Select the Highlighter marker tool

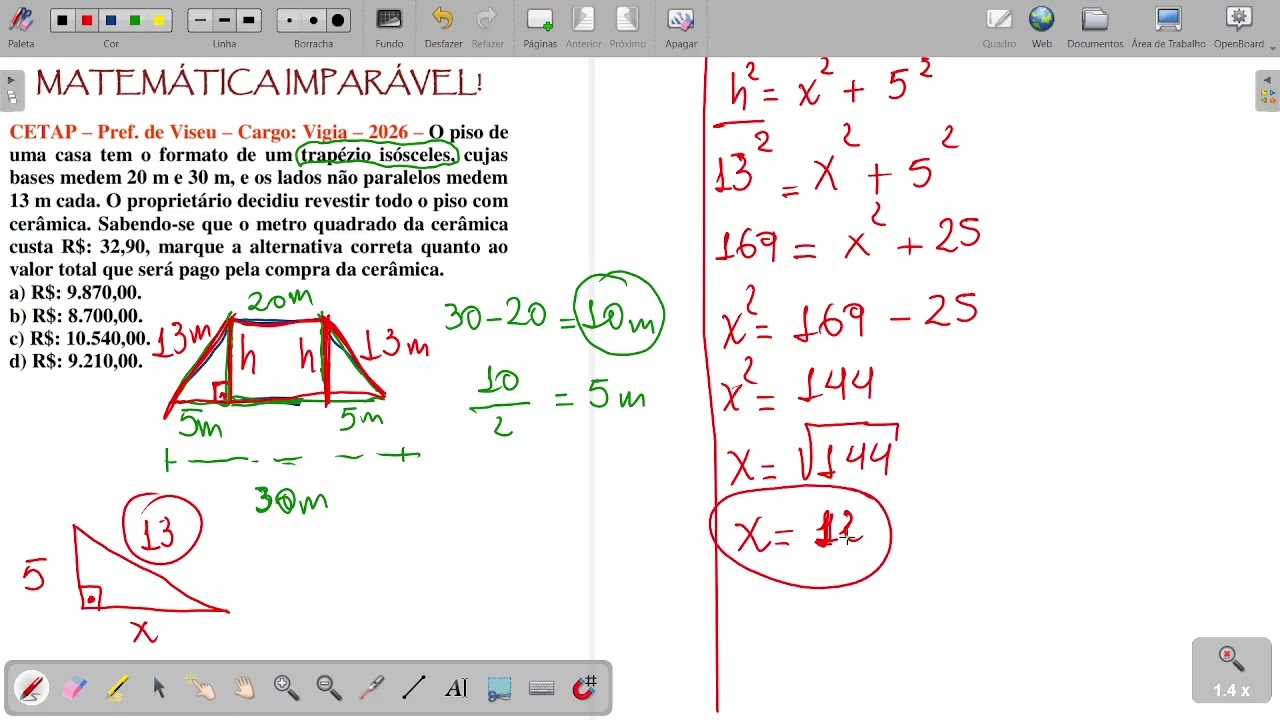click(x=117, y=688)
